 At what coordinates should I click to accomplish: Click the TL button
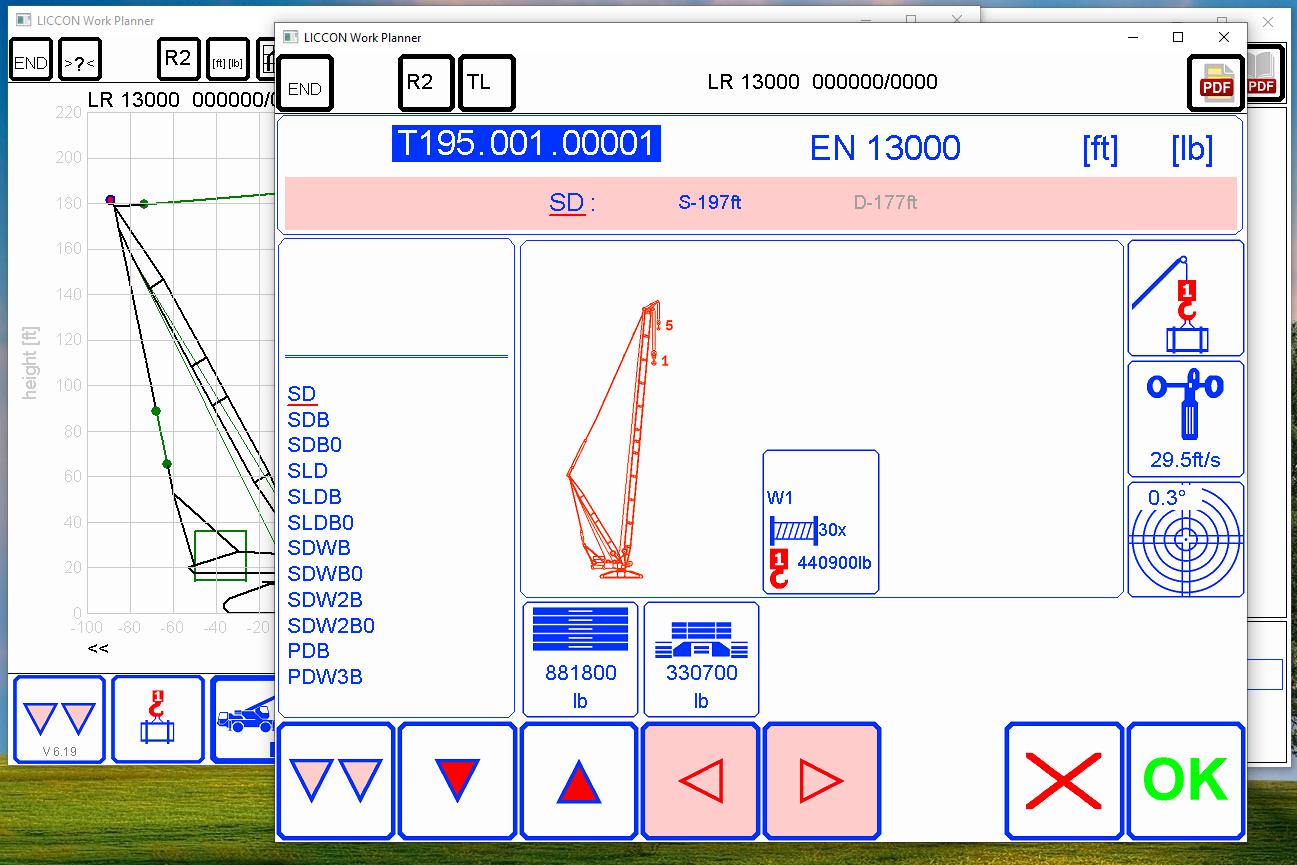pos(487,83)
